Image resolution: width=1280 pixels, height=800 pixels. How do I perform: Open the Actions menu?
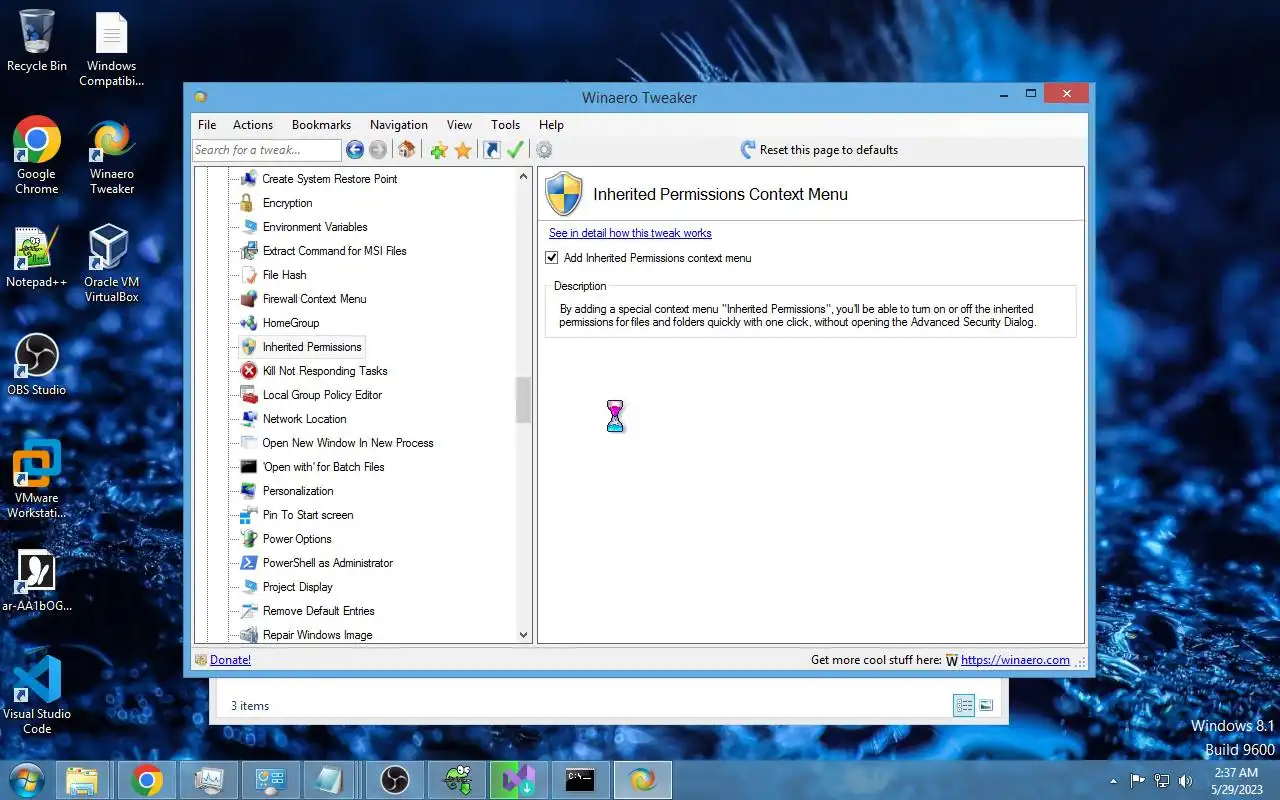(253, 125)
